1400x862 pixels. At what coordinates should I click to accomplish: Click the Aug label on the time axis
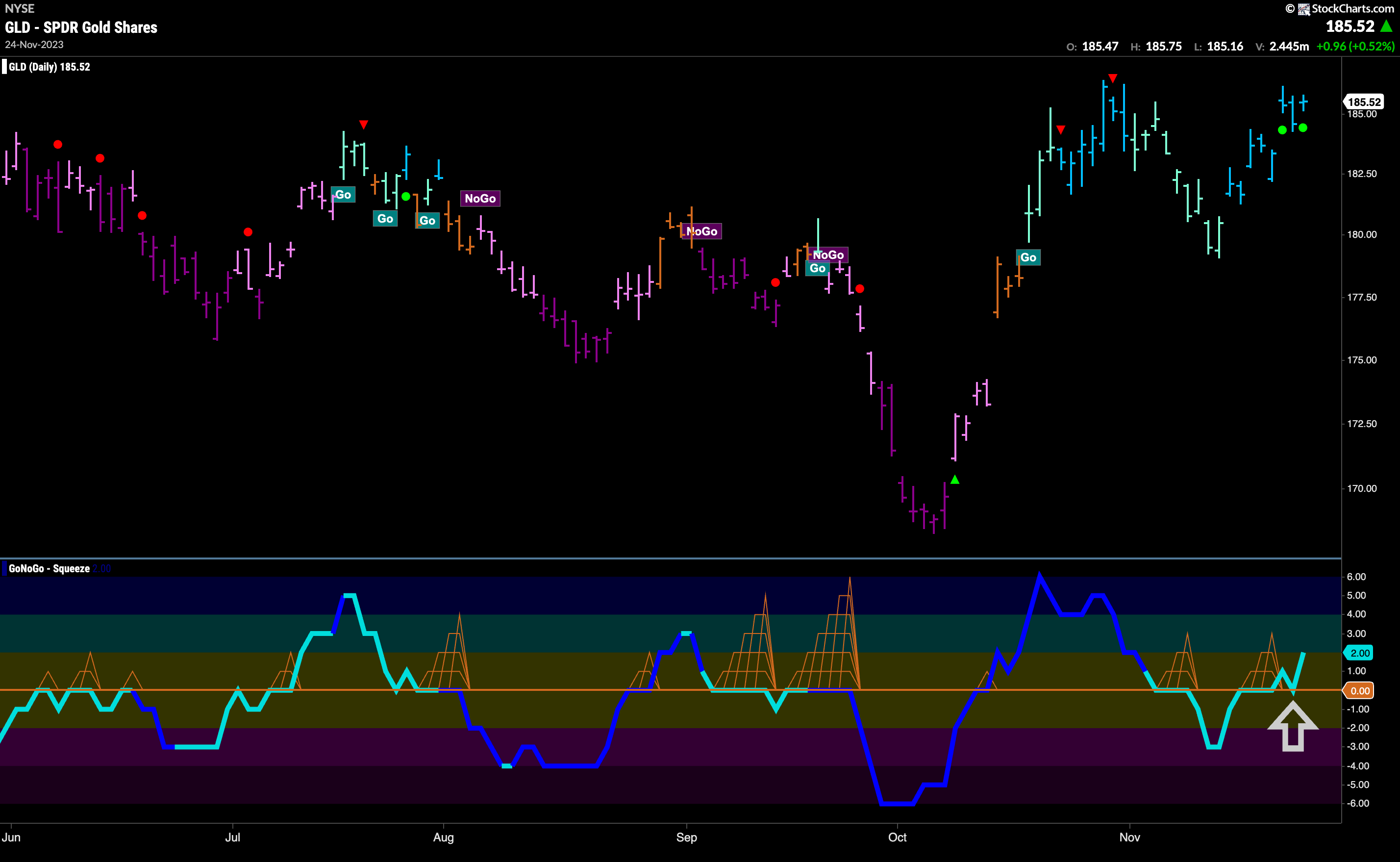443,837
